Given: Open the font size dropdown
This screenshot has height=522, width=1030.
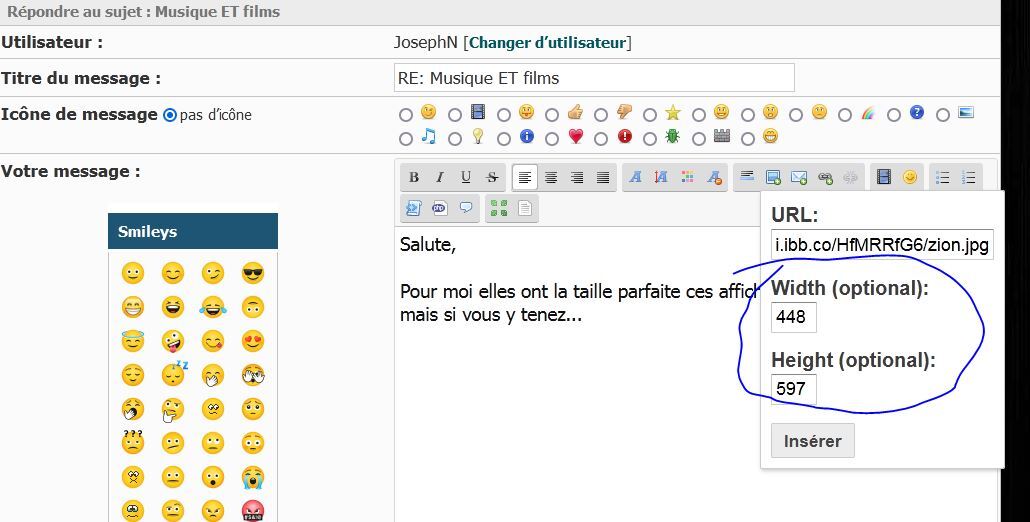Looking at the screenshot, I should [x=660, y=178].
